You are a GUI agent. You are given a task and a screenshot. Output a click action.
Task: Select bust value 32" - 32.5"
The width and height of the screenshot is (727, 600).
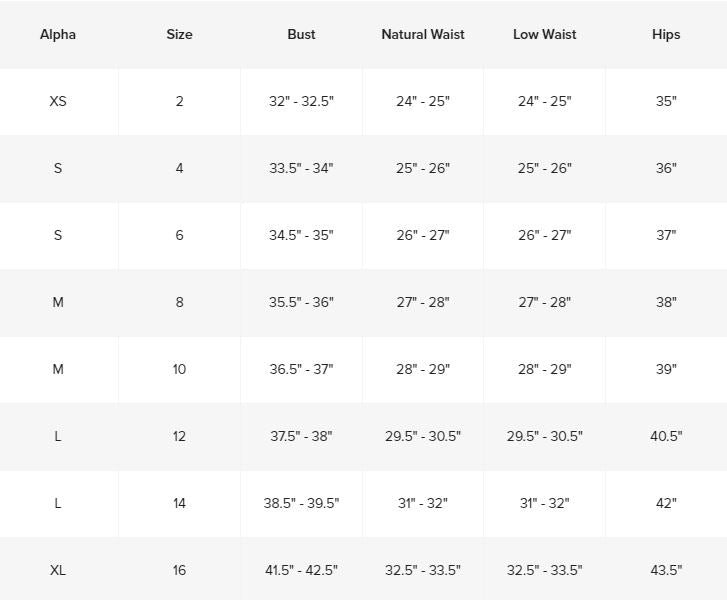[x=301, y=101]
